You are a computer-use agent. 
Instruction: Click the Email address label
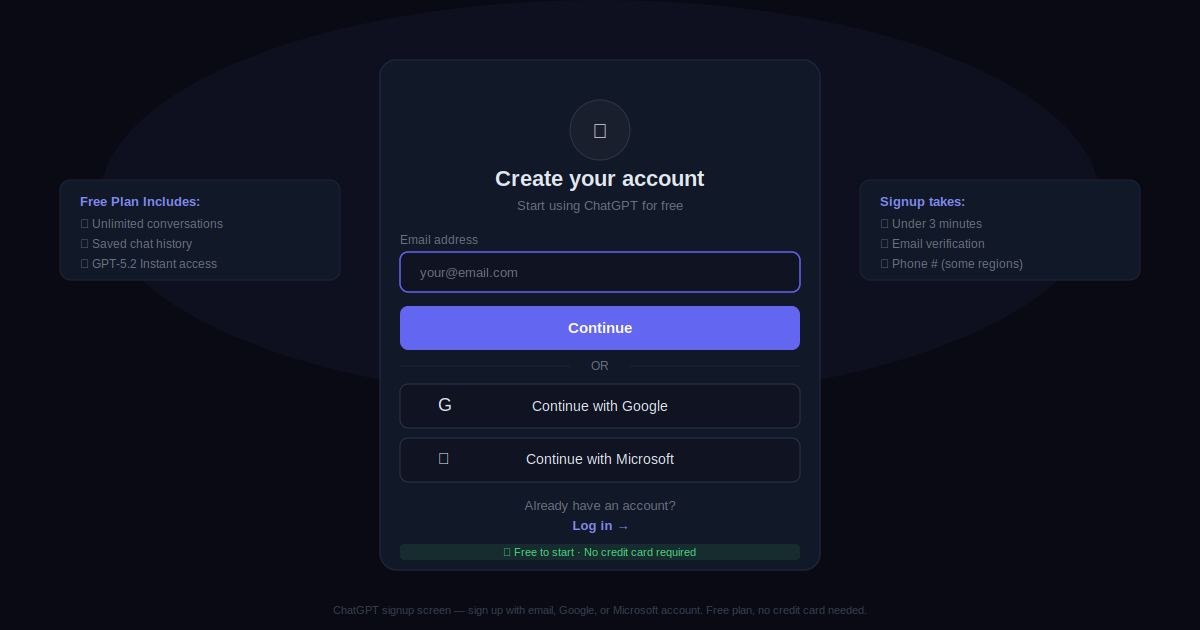439,240
